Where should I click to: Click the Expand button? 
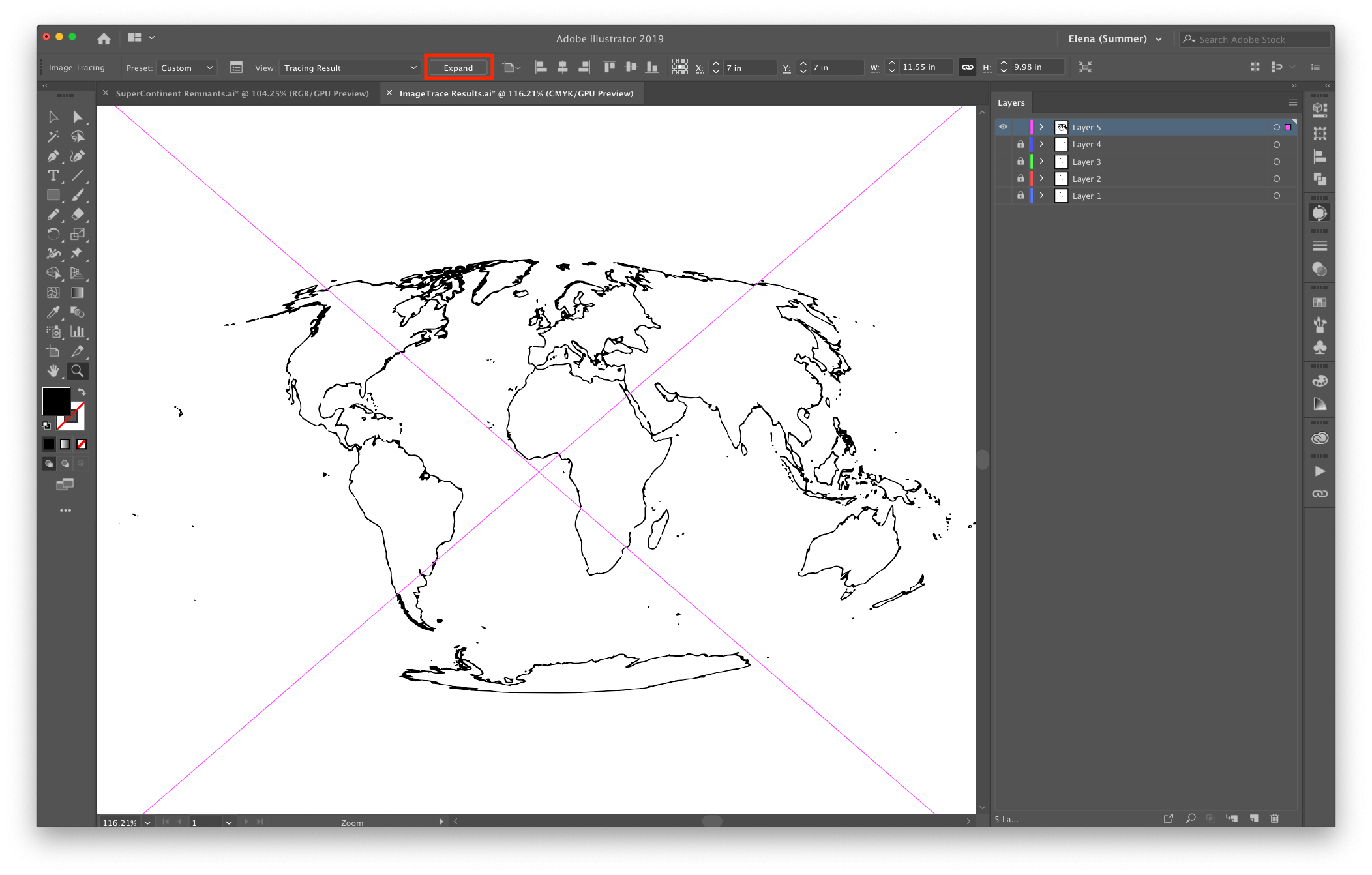point(458,68)
